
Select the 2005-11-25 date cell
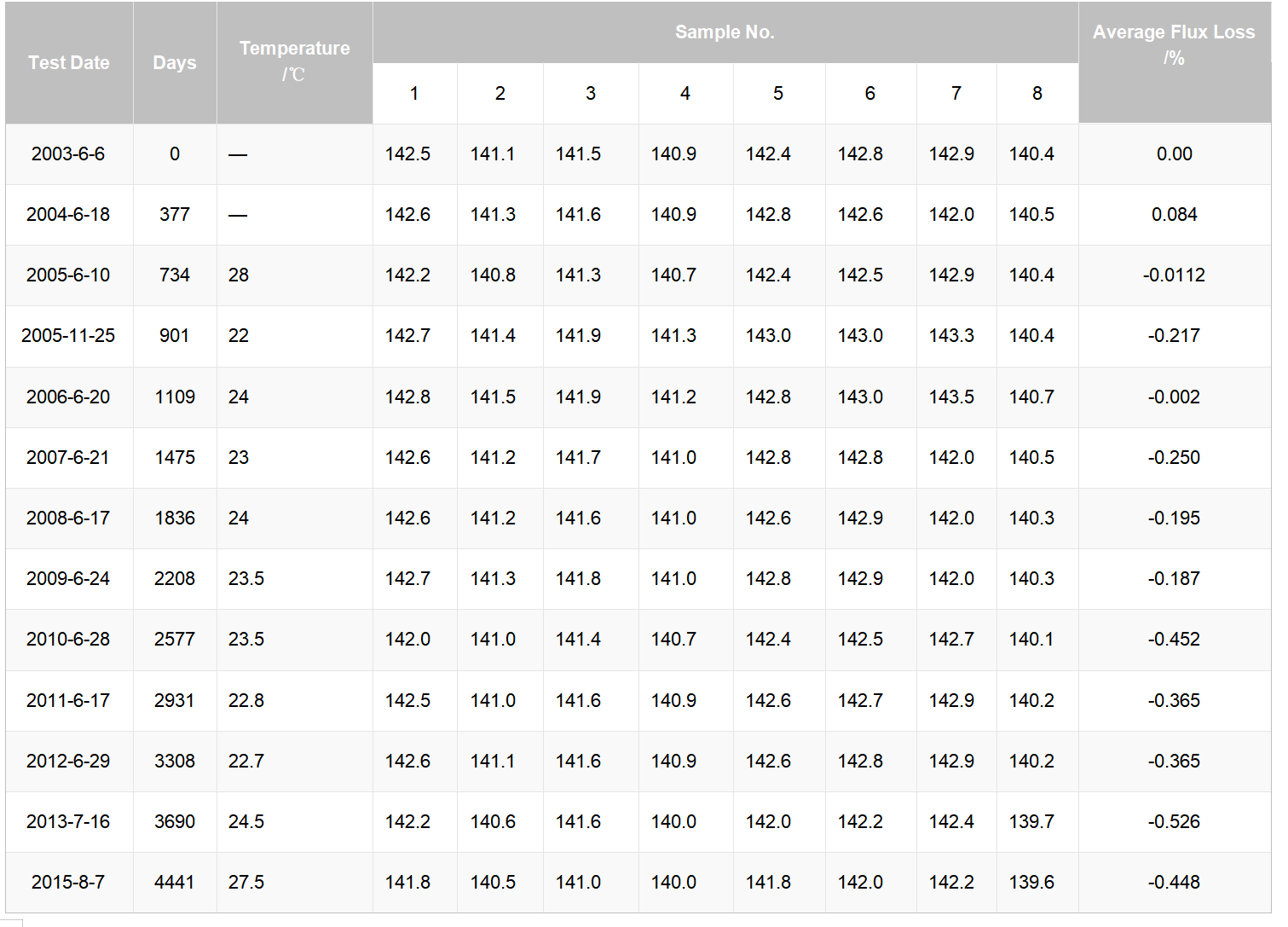69,336
